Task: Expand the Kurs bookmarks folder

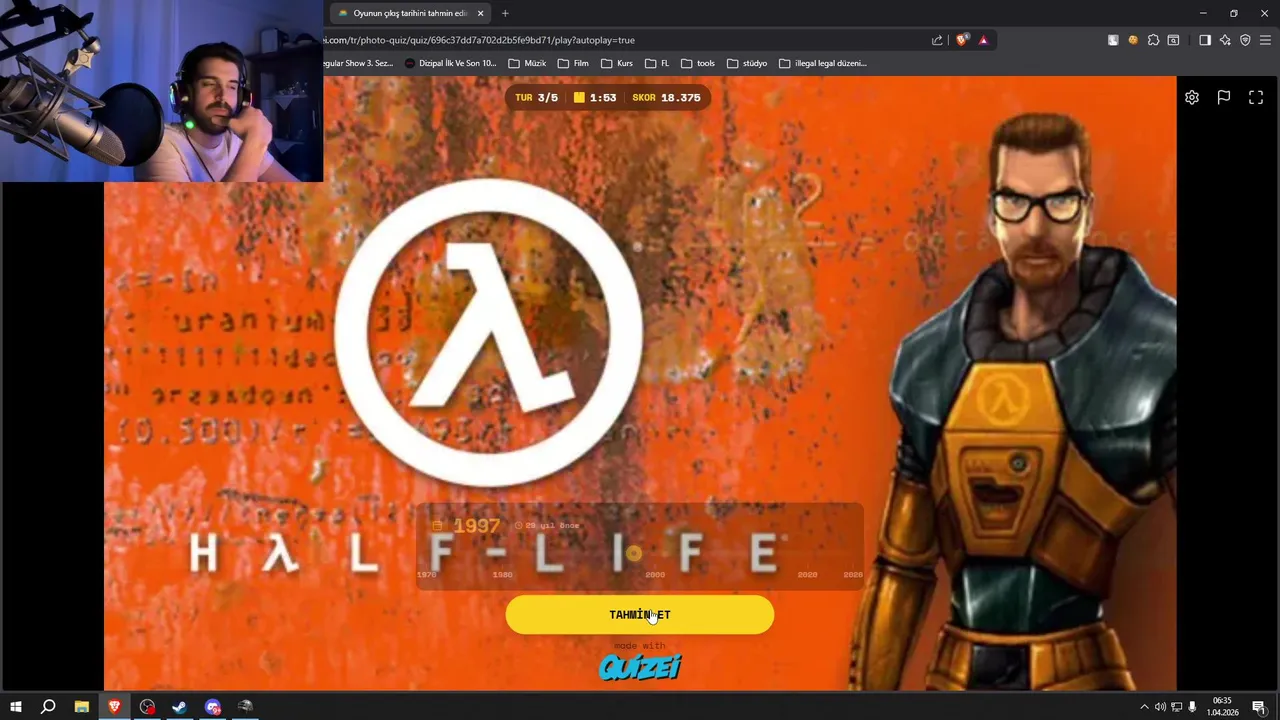Action: click(617, 63)
